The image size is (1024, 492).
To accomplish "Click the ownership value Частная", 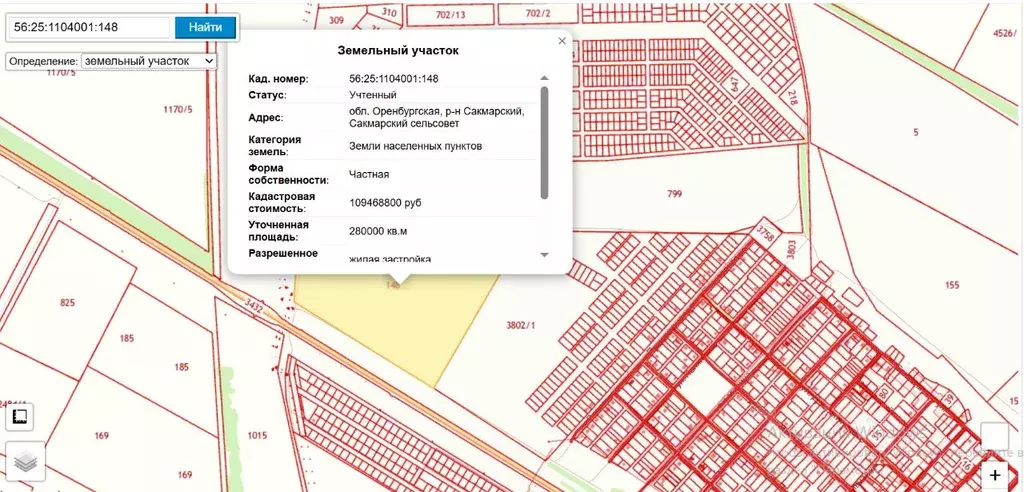I will click(x=369, y=174).
